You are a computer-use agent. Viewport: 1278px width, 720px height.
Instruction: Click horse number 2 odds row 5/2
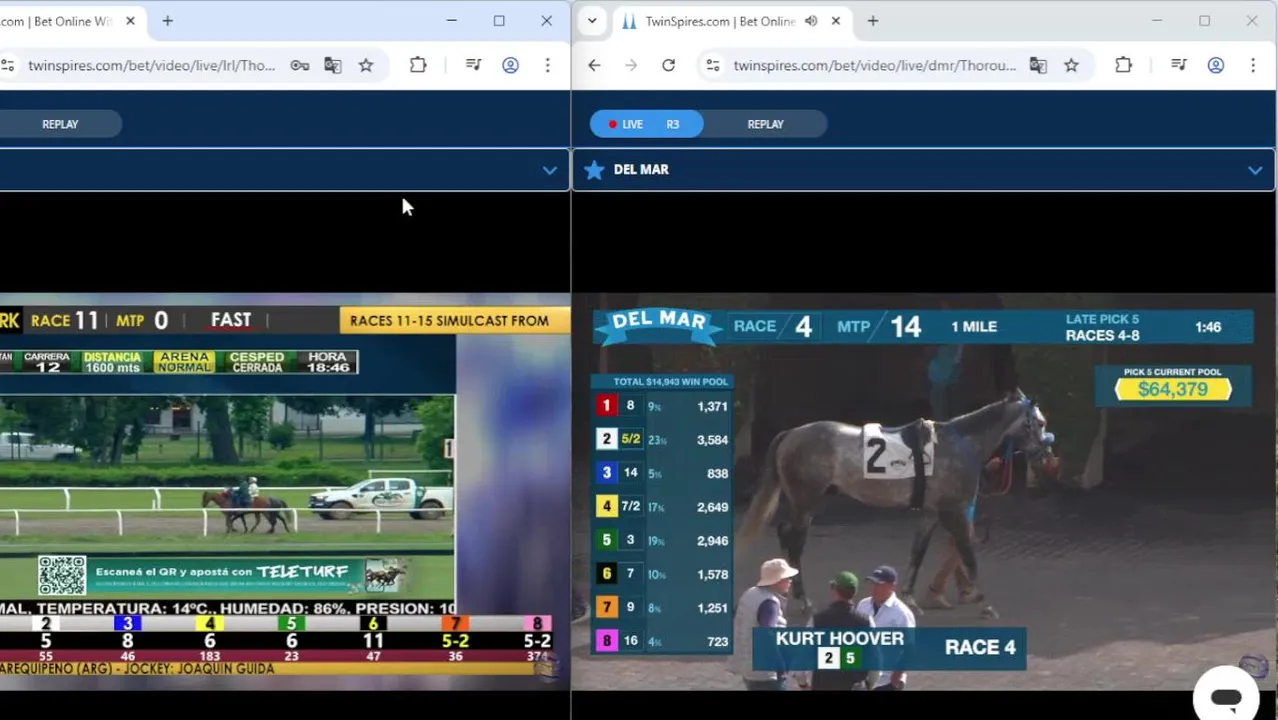click(663, 439)
